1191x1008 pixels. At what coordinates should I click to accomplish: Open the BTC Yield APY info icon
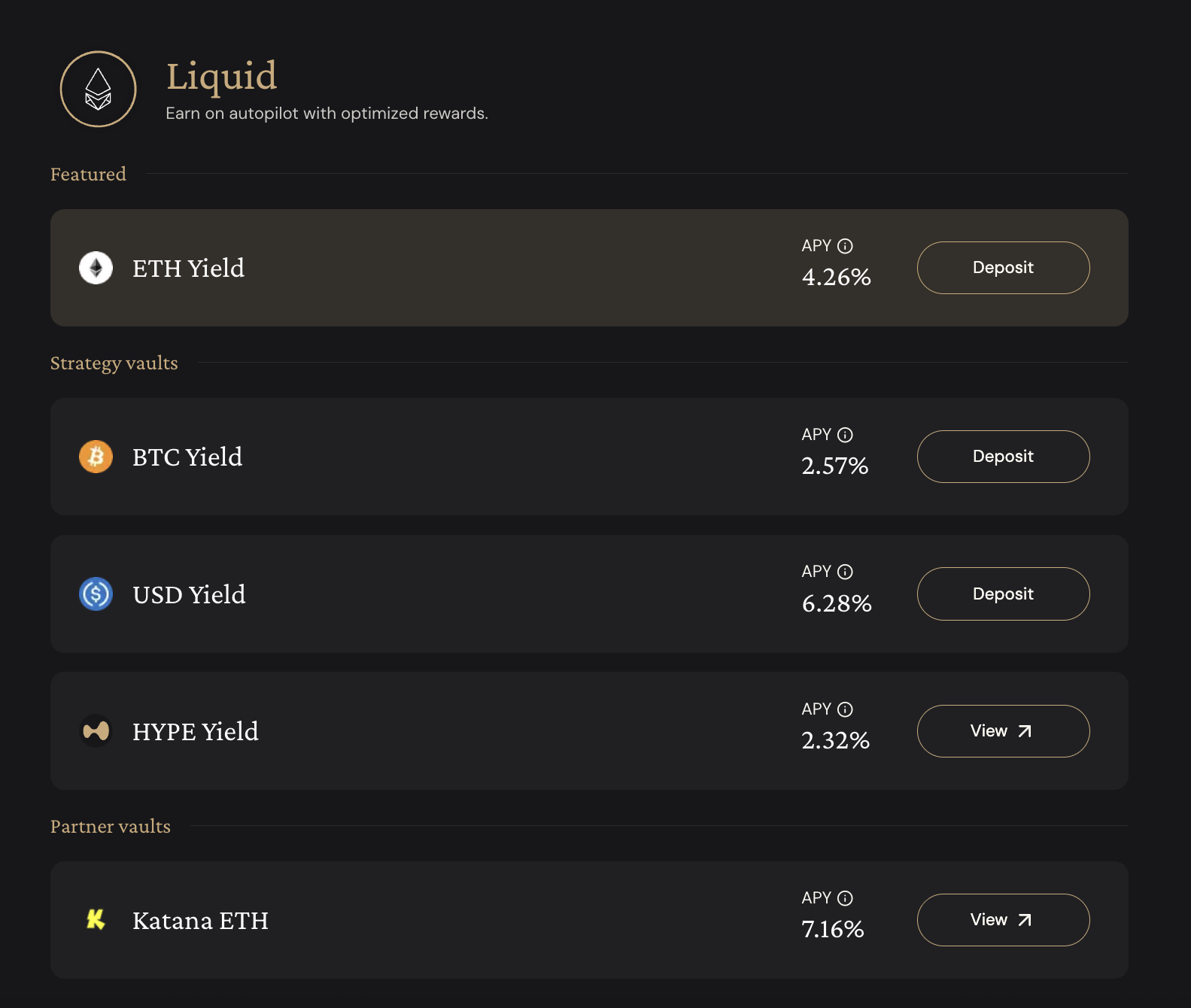845,435
